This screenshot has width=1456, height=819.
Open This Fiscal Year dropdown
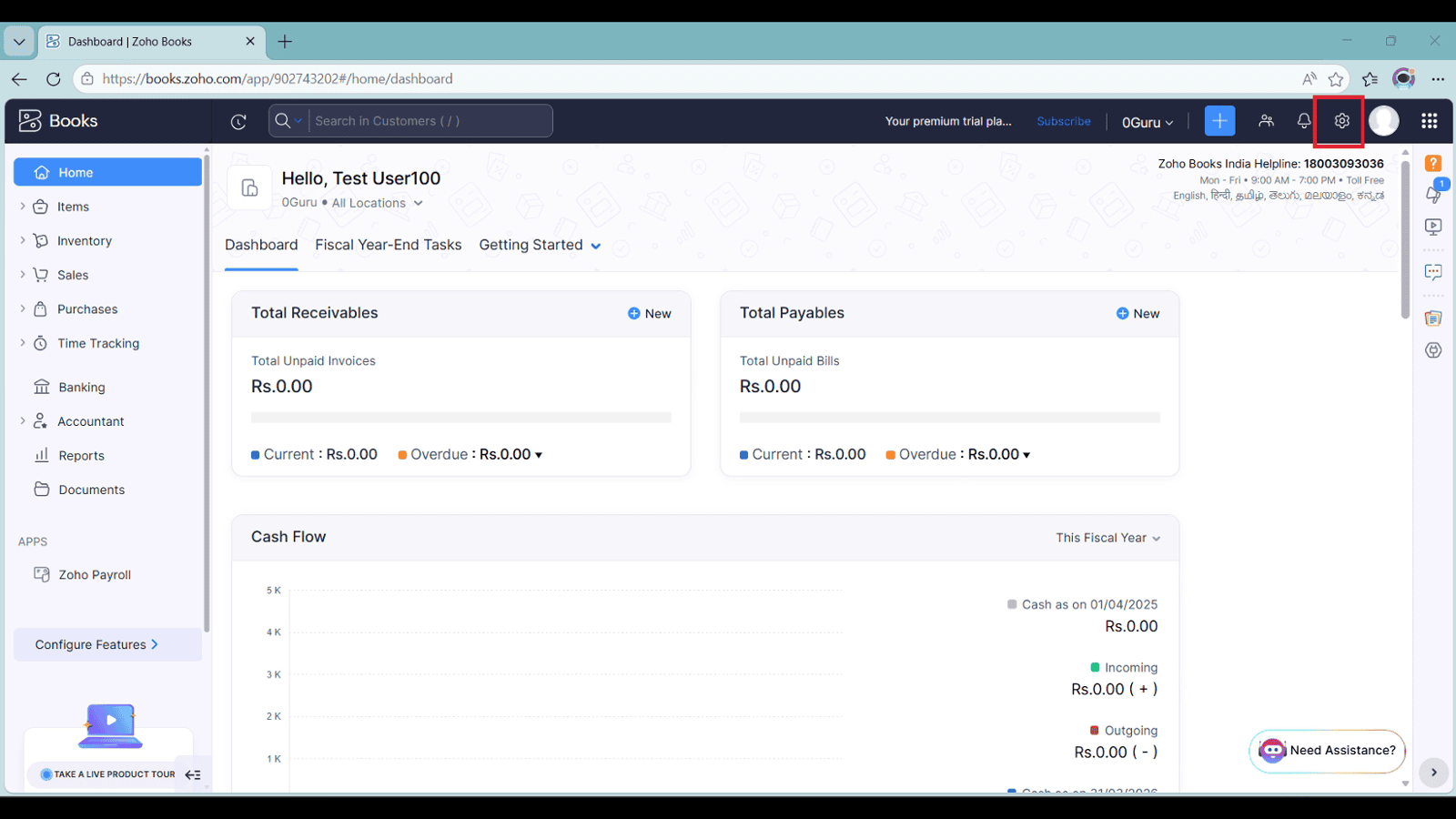tap(1107, 538)
